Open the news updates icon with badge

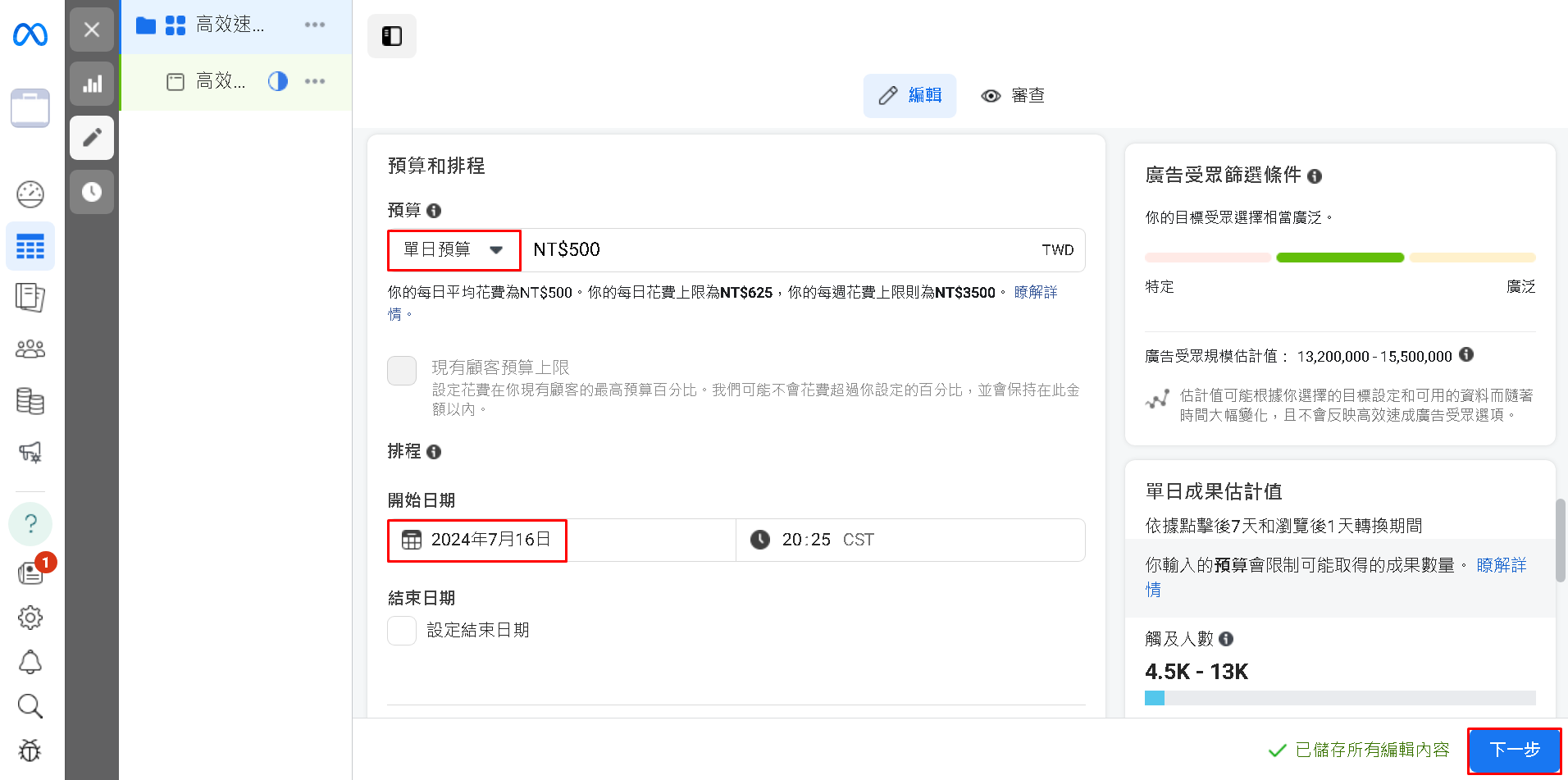tap(30, 572)
